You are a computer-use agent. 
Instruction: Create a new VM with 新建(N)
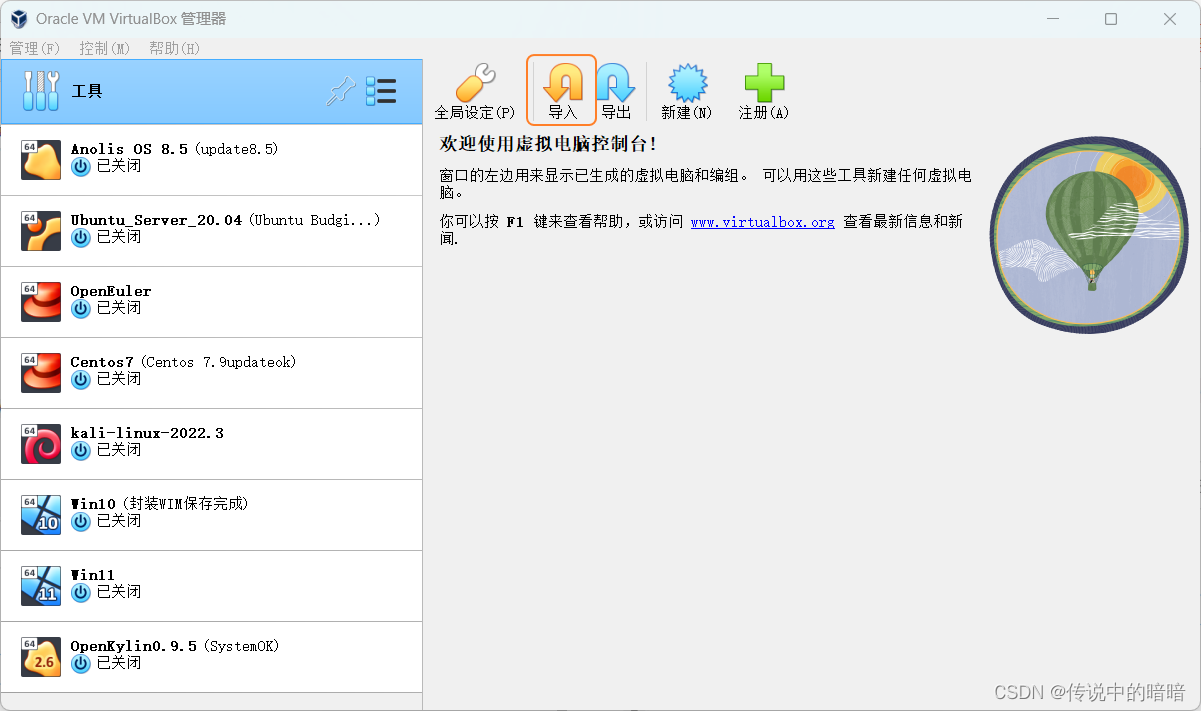(687, 91)
